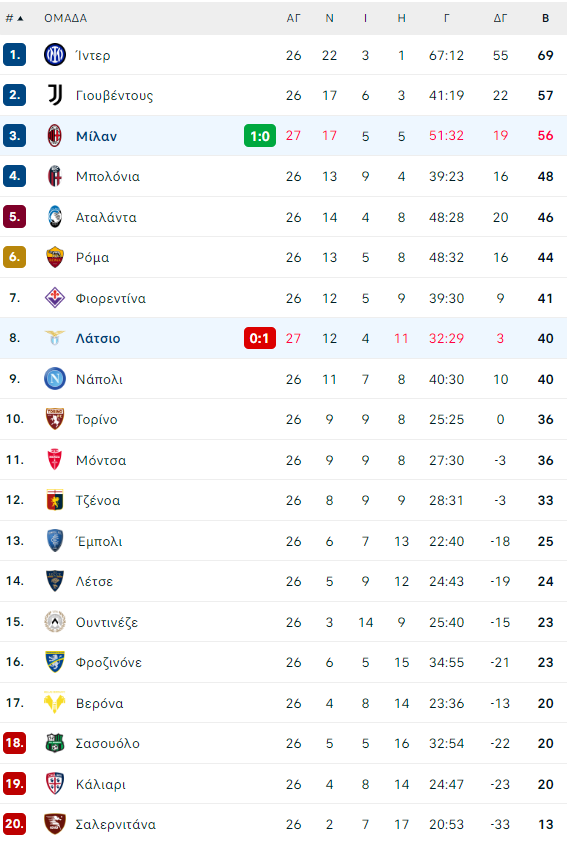This screenshot has height=841, width=567.
Task: Click the Roma crest icon
Action: tap(55, 257)
